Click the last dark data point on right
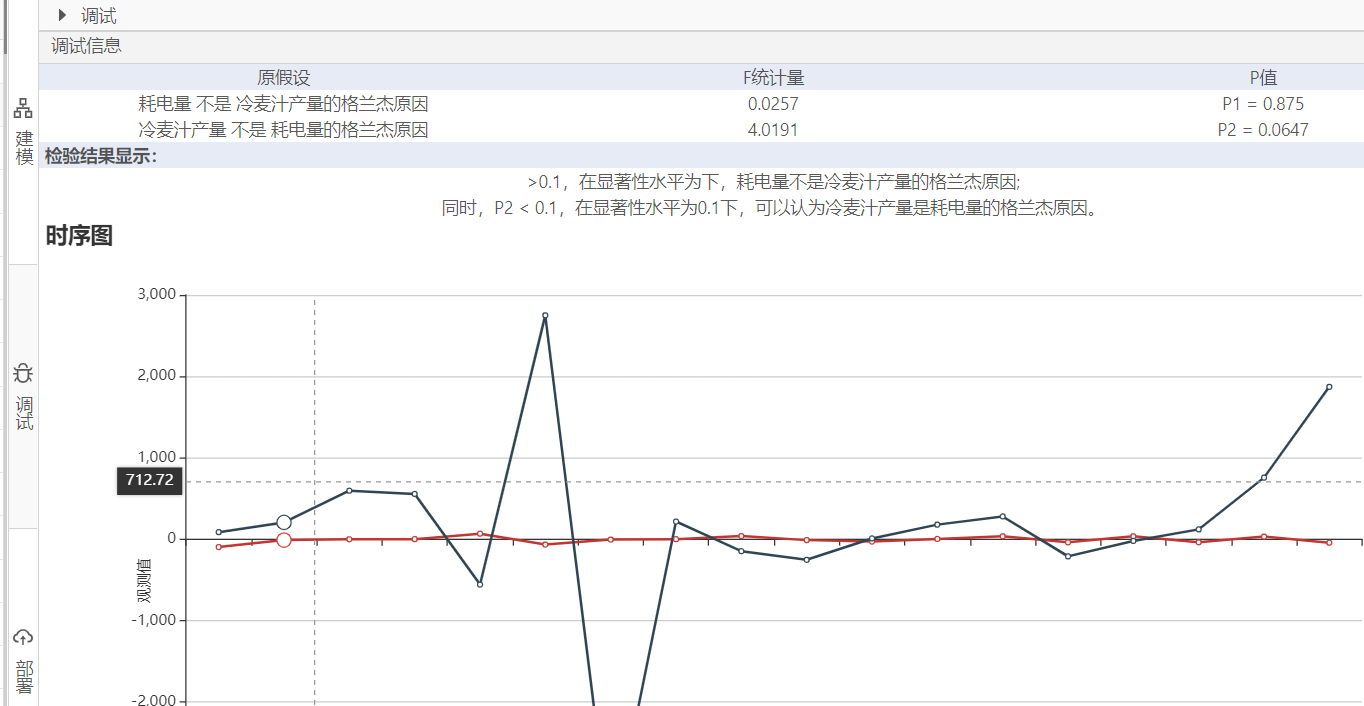The width and height of the screenshot is (1364, 706). click(x=1329, y=387)
